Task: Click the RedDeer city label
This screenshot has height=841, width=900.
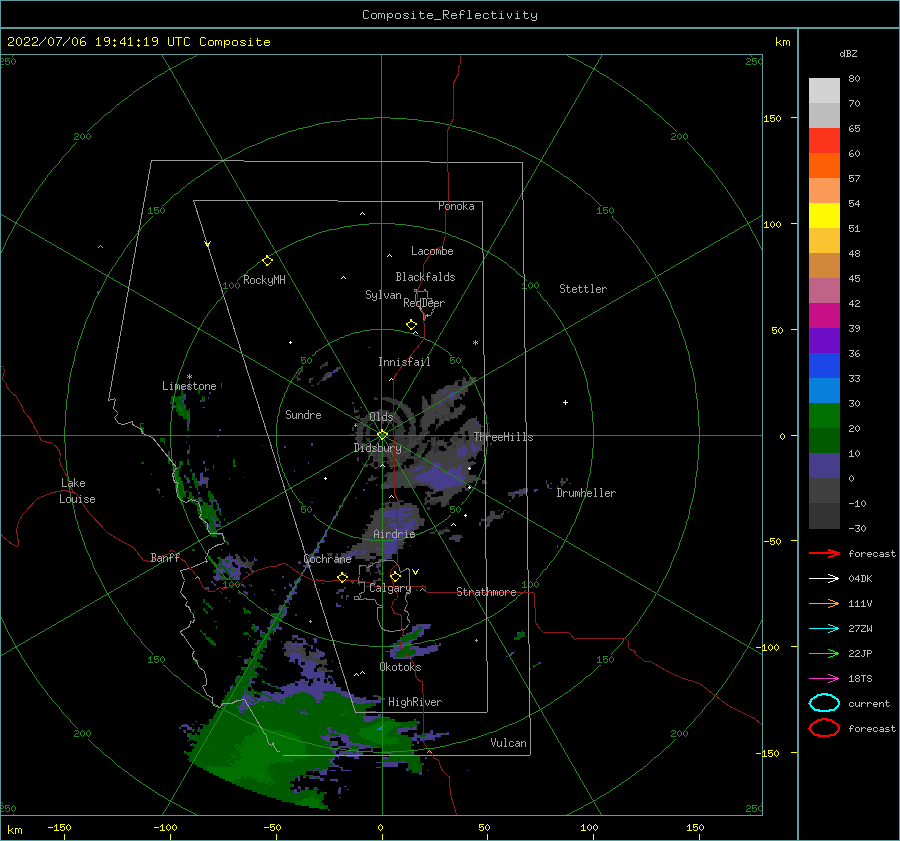Action: [424, 303]
